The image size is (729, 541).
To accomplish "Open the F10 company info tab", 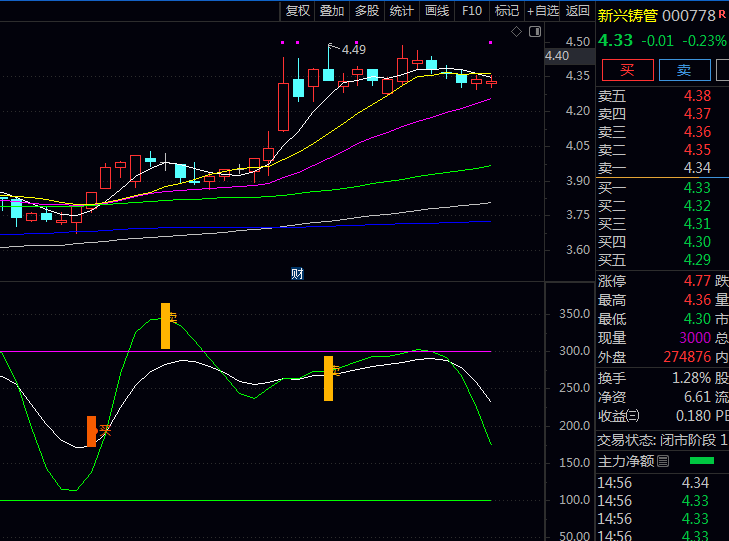I will tap(472, 11).
